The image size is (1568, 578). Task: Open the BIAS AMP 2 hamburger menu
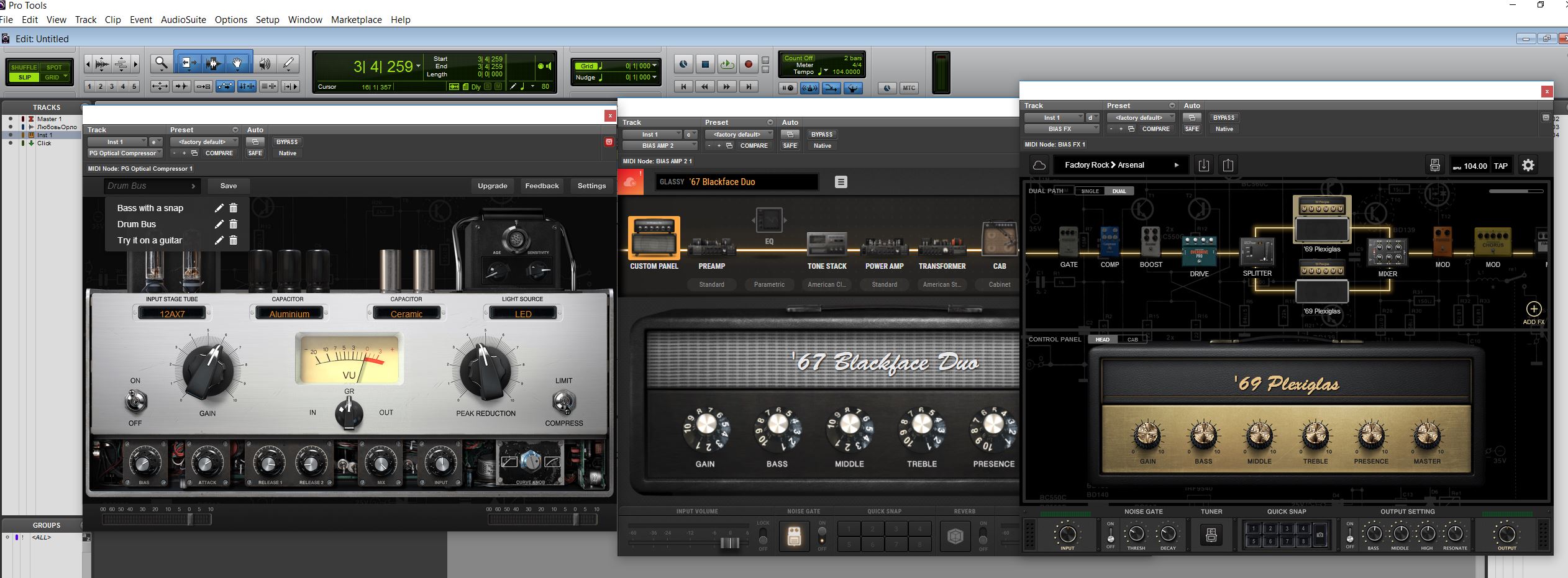(841, 182)
